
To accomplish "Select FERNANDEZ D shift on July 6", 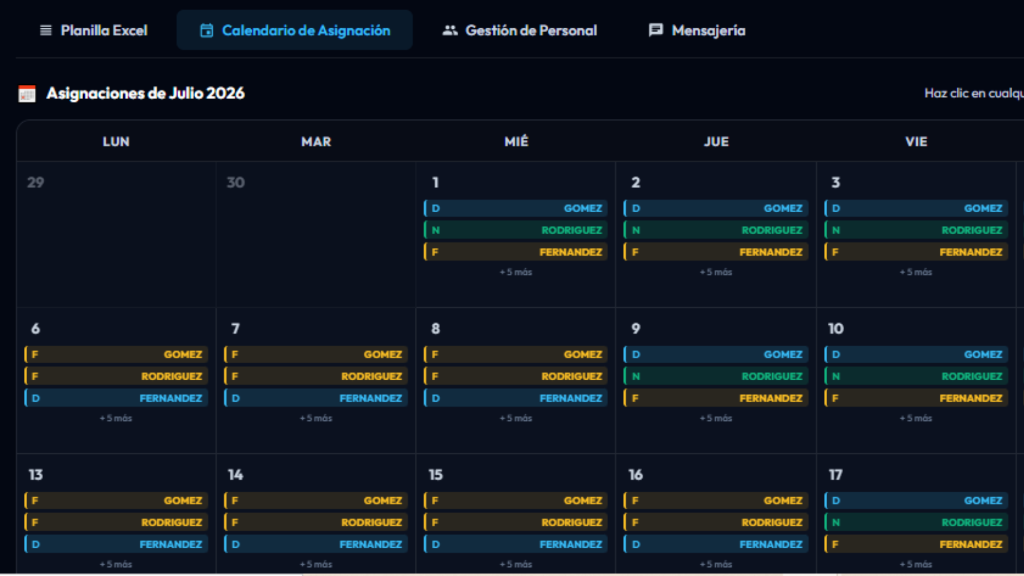I will point(116,398).
